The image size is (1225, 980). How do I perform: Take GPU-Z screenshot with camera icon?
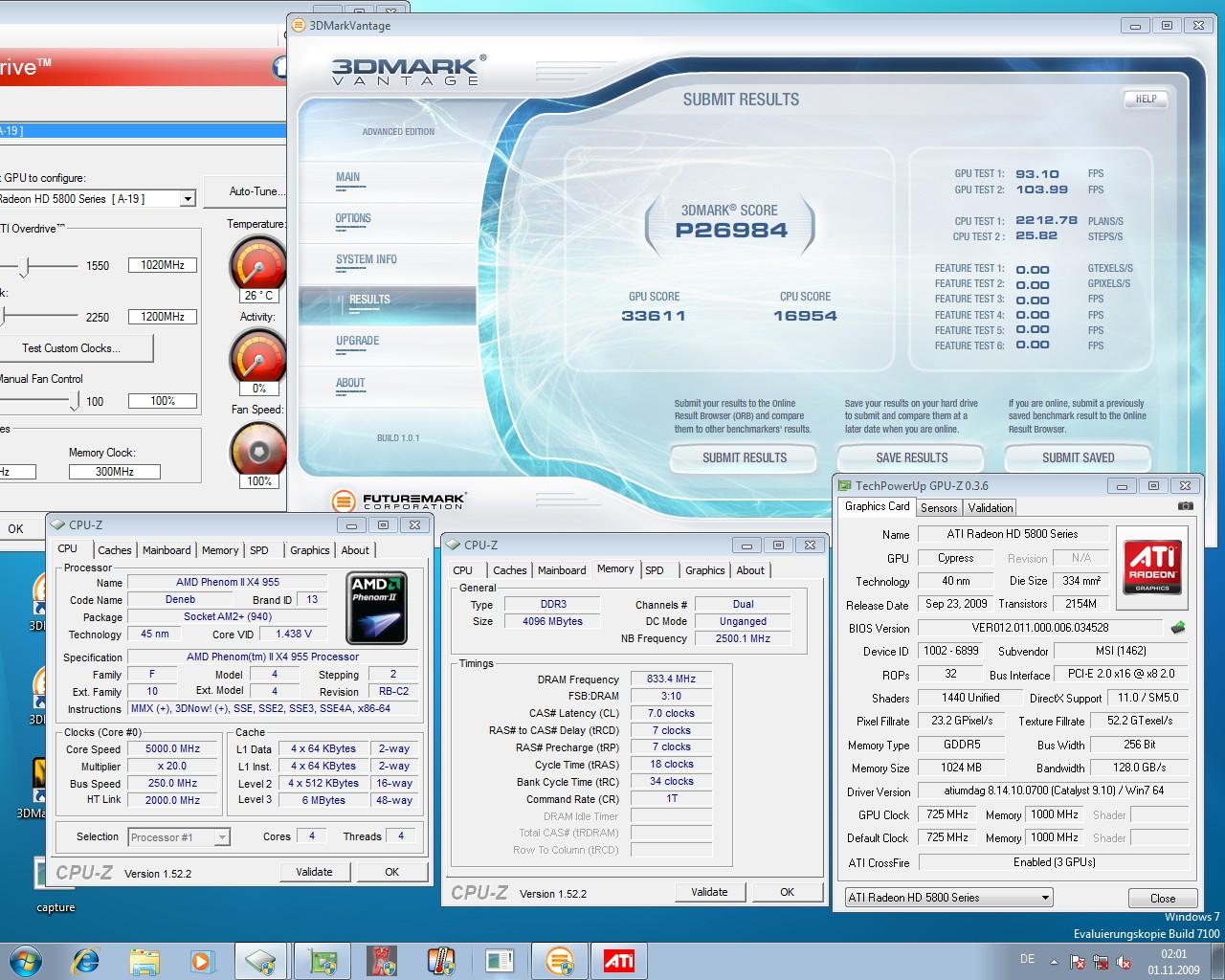(1185, 506)
